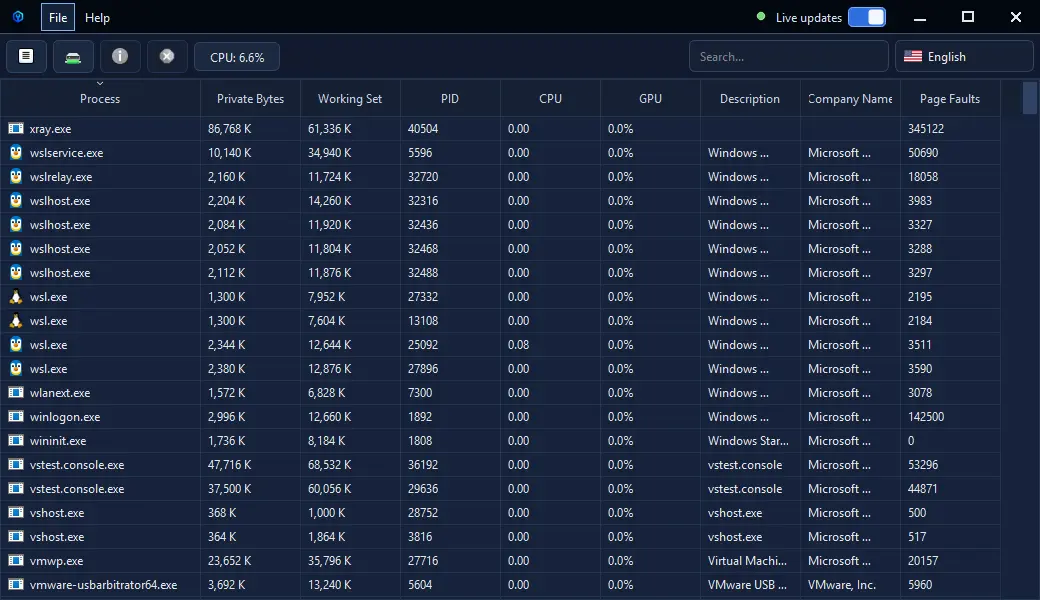This screenshot has width=1040, height=600.
Task: Select the wslrelay.exe process name
Action: click(61, 177)
